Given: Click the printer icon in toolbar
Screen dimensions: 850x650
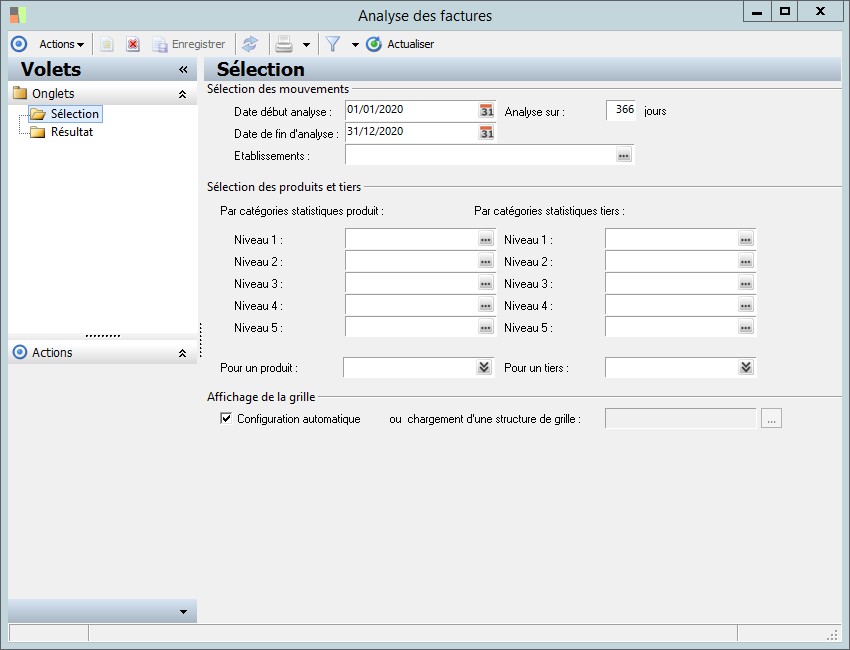Looking at the screenshot, I should [284, 44].
